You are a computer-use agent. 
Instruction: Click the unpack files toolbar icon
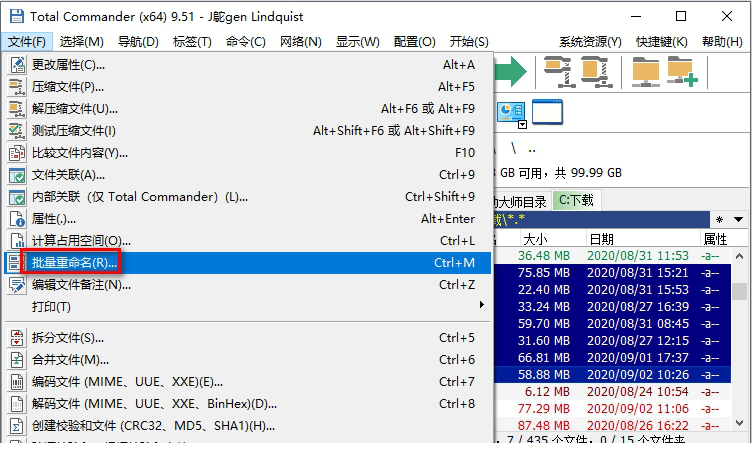[x=596, y=72]
